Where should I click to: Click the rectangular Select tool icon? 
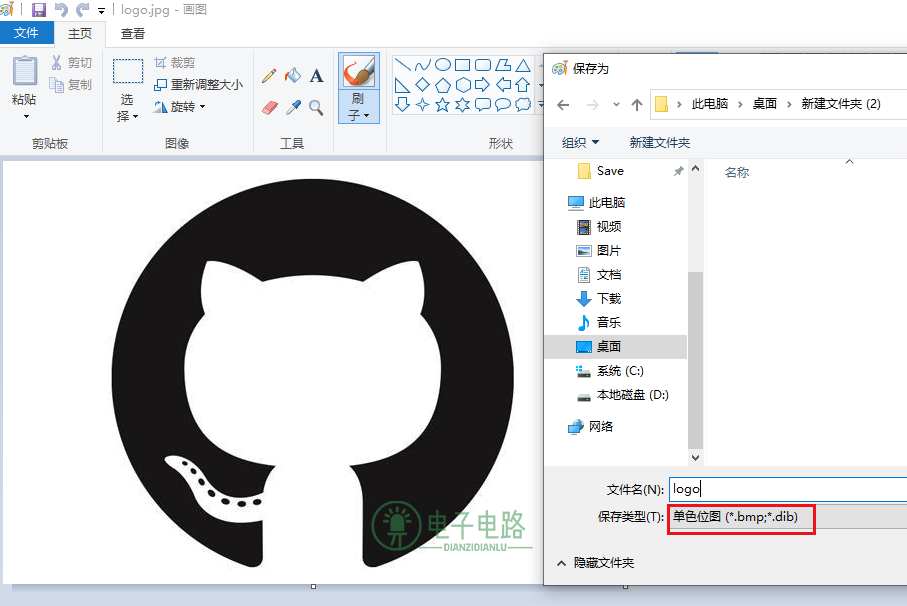point(128,72)
